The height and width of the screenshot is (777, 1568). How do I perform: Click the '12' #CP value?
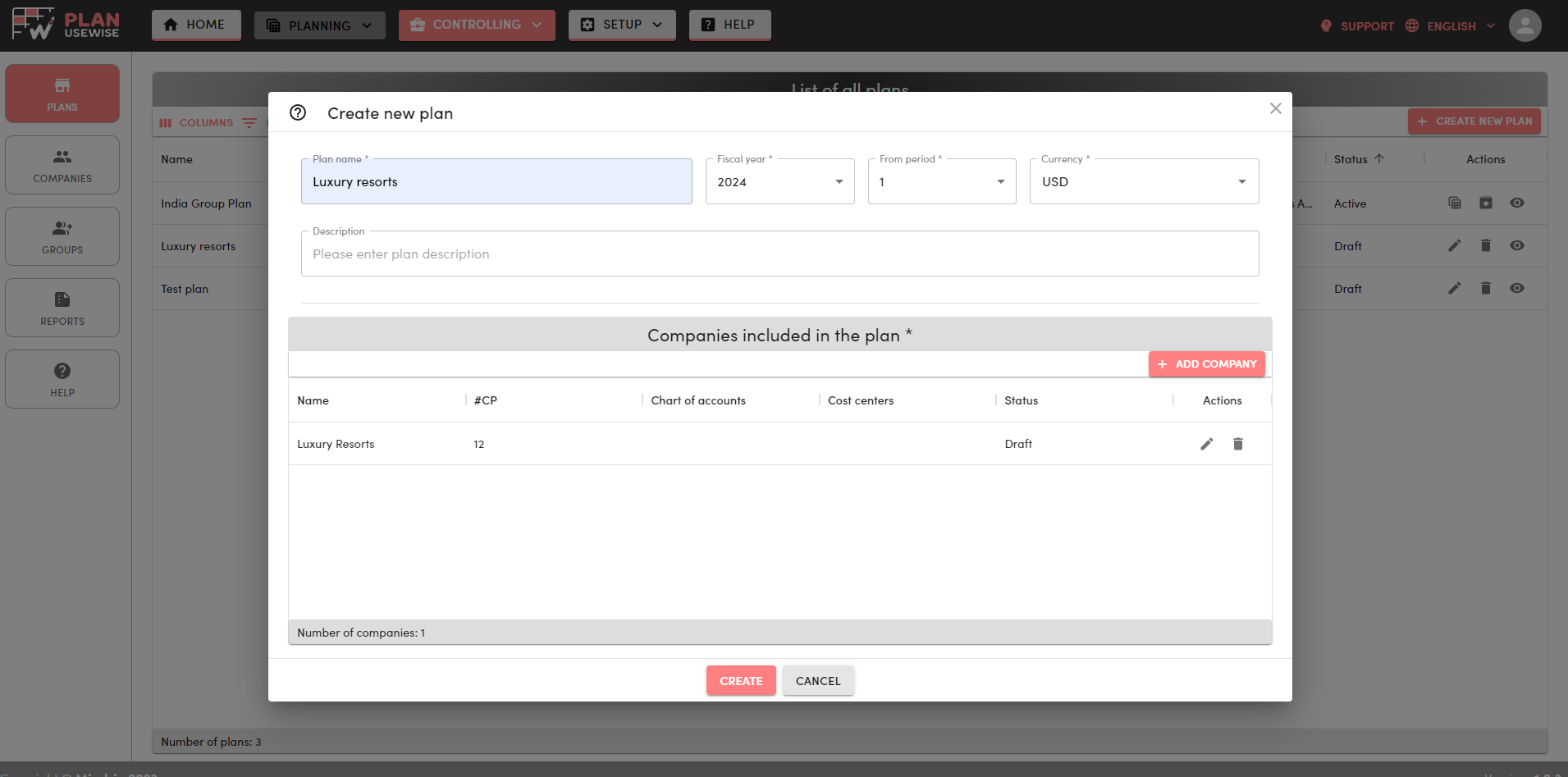click(x=478, y=445)
